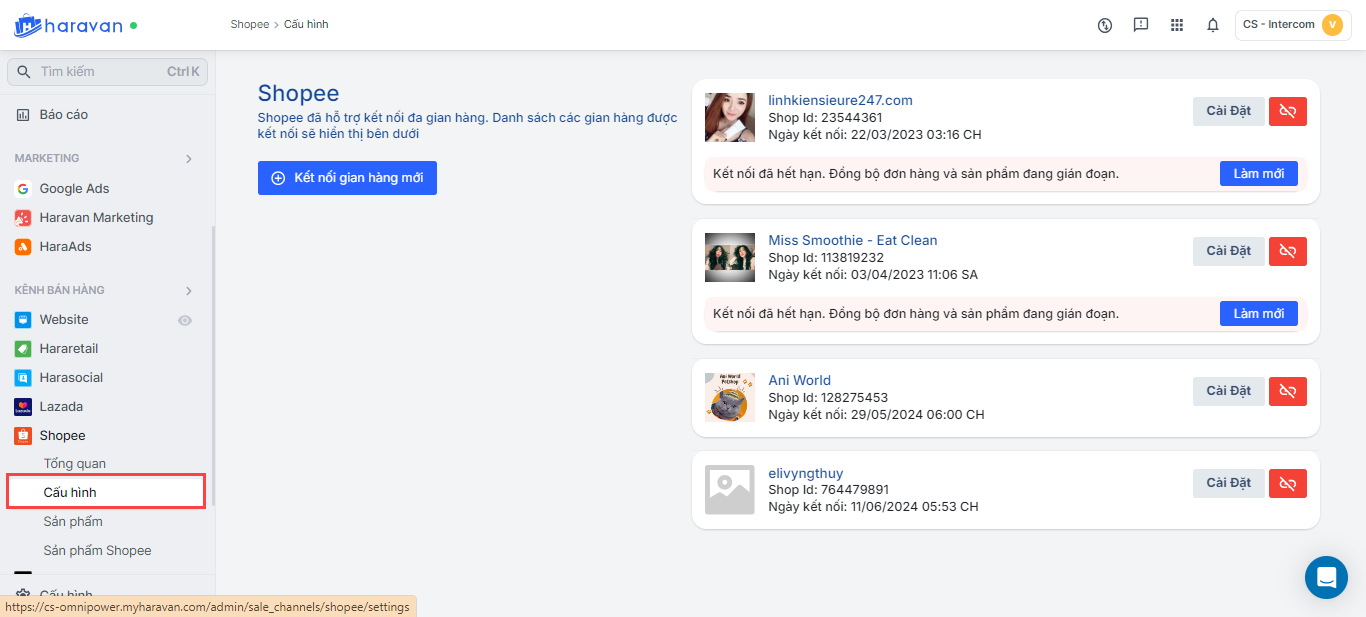Click the Haravan logo

click(68, 26)
